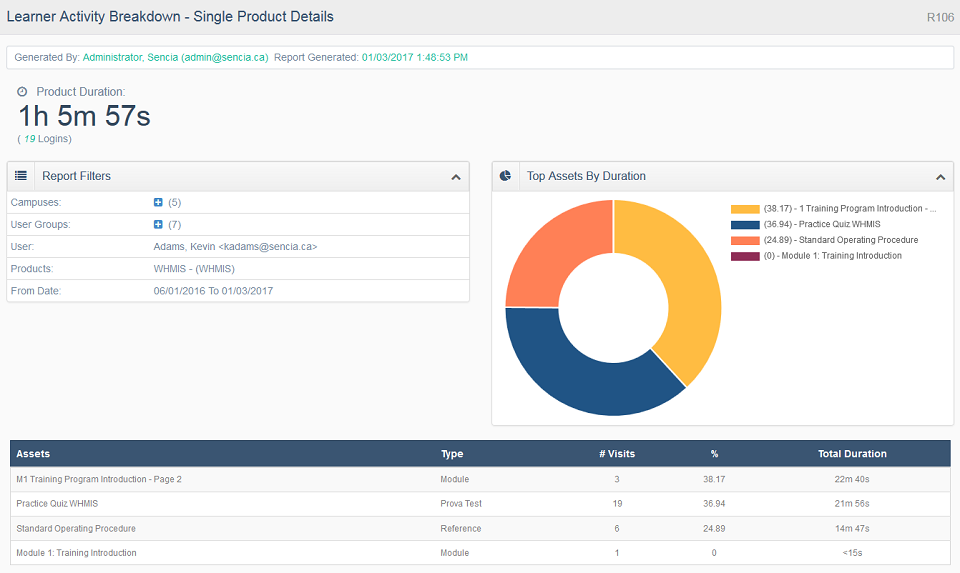Click the Adams, Kevin user filter value
This screenshot has width=960, height=573.
(x=235, y=247)
